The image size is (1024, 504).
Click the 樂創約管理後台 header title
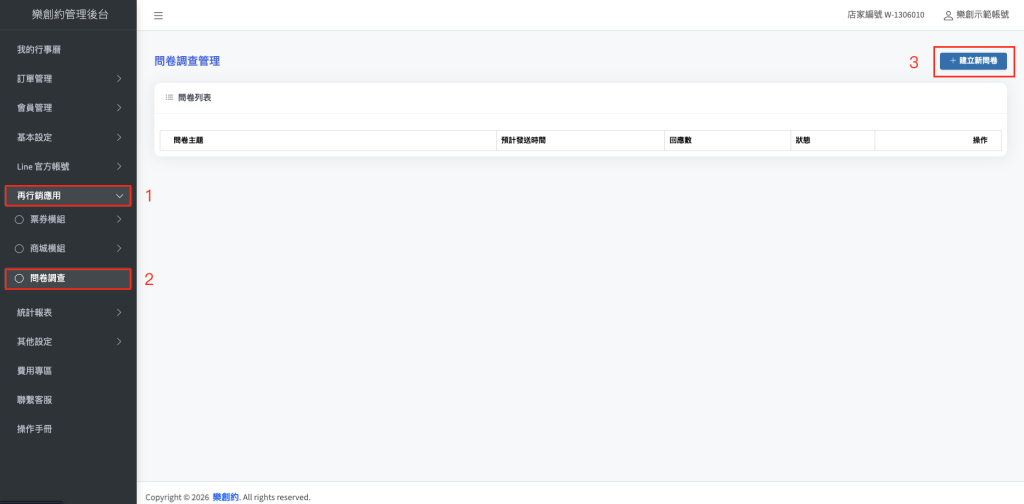(x=68, y=15)
